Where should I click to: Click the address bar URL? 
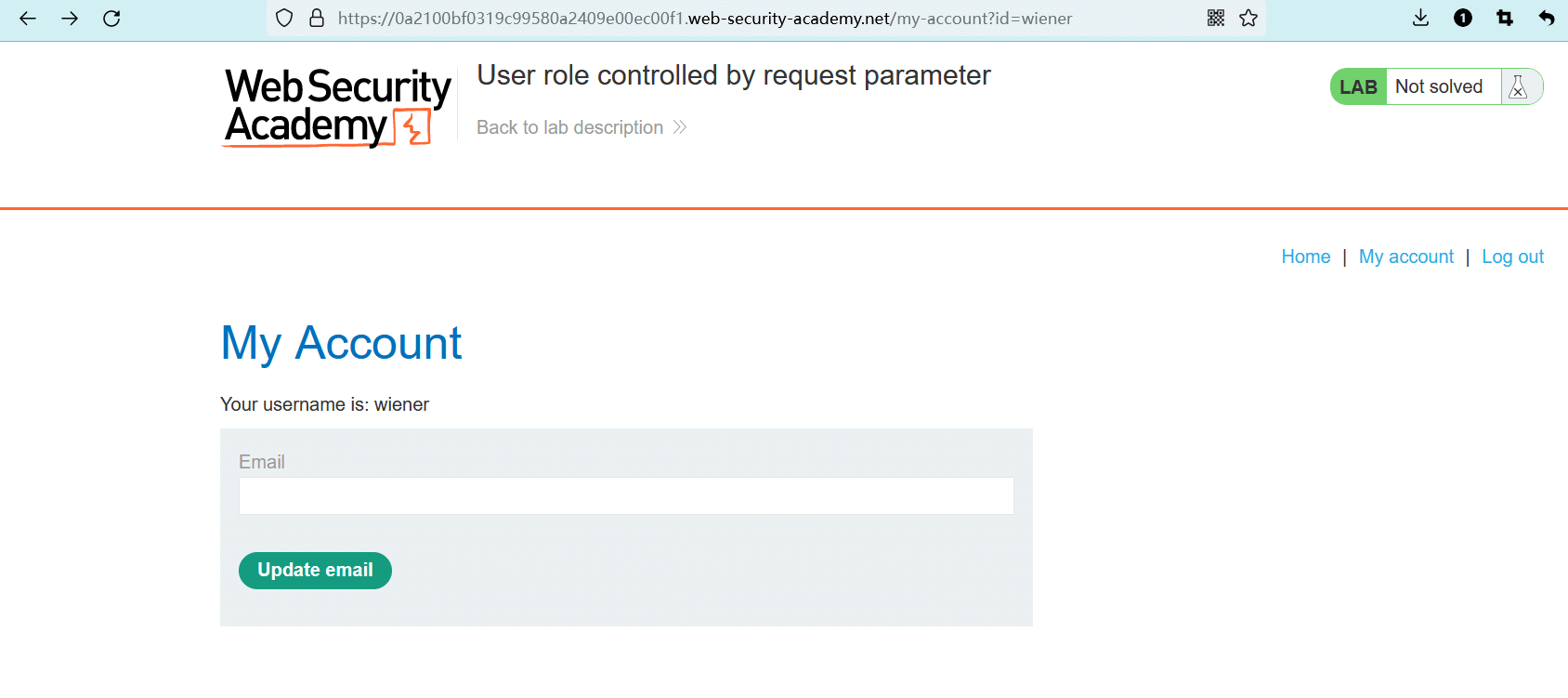coord(704,19)
